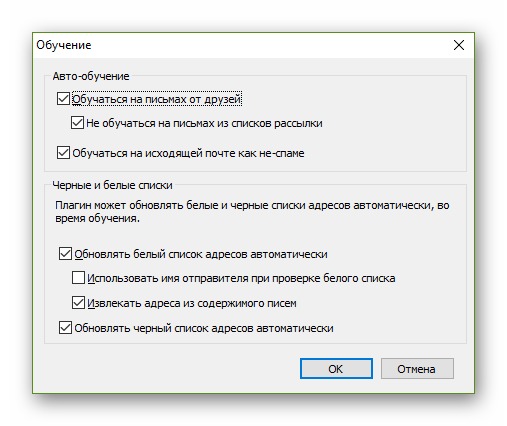
Task: Click the 'Черные и белые списки' group heading
Action: tap(112, 185)
